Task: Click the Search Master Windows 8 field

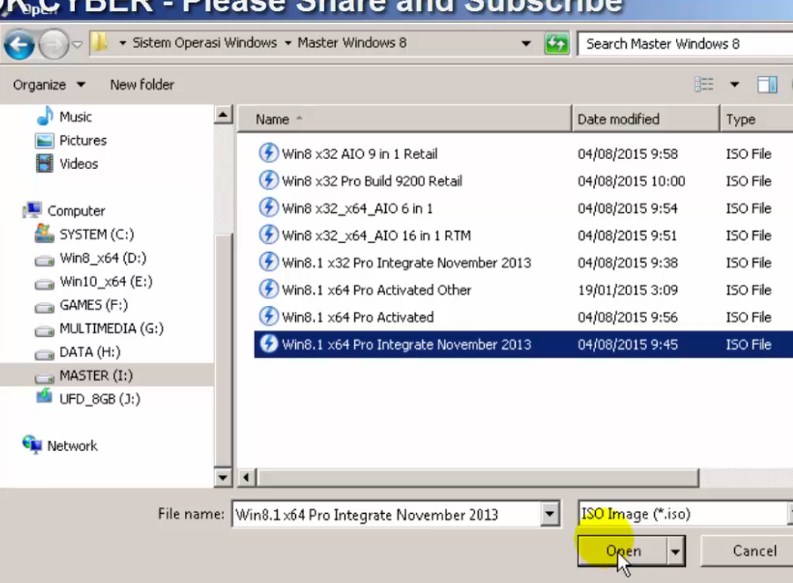Action: pos(685,44)
